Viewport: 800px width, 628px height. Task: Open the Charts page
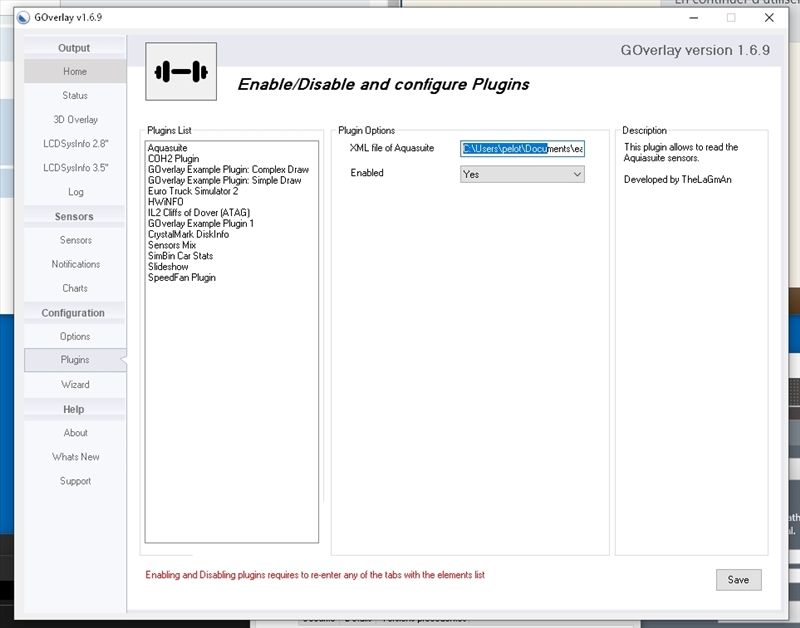click(x=74, y=288)
